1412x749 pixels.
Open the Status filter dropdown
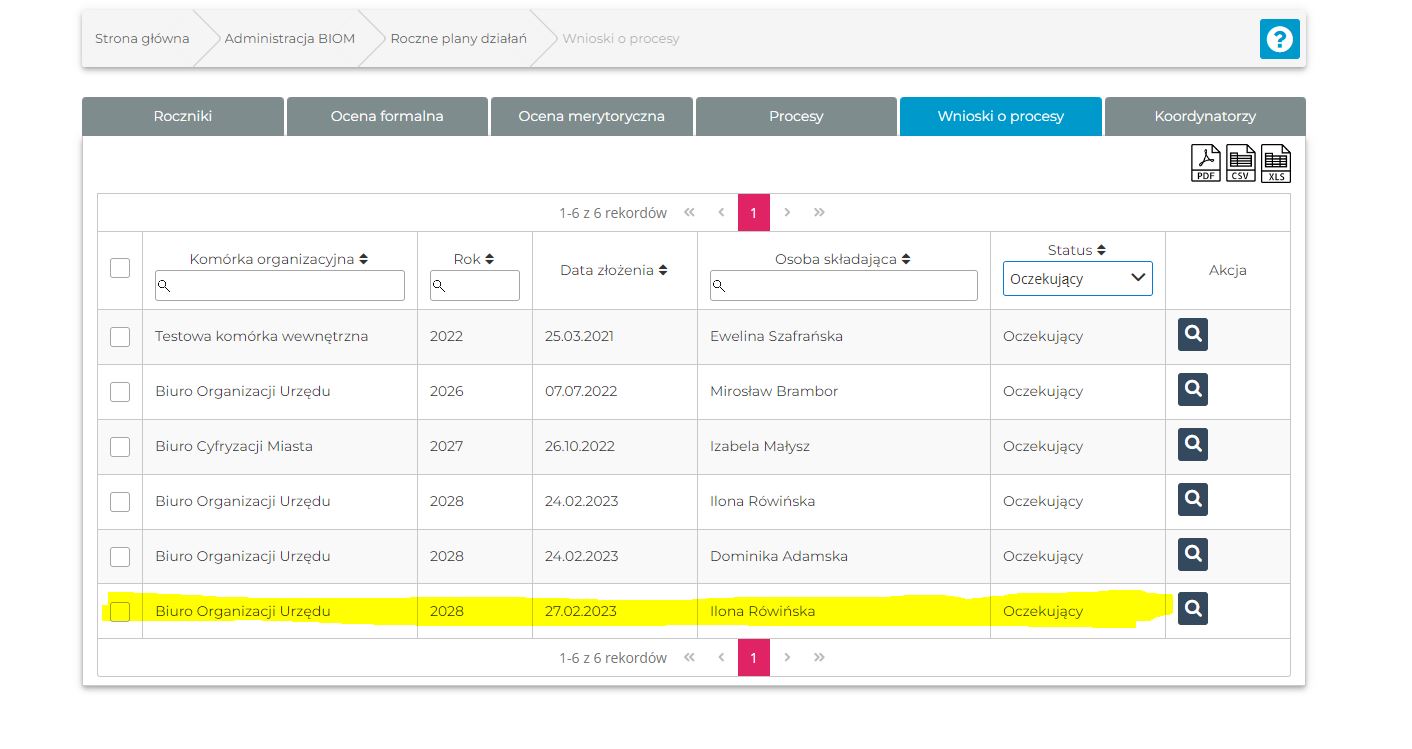point(1077,279)
